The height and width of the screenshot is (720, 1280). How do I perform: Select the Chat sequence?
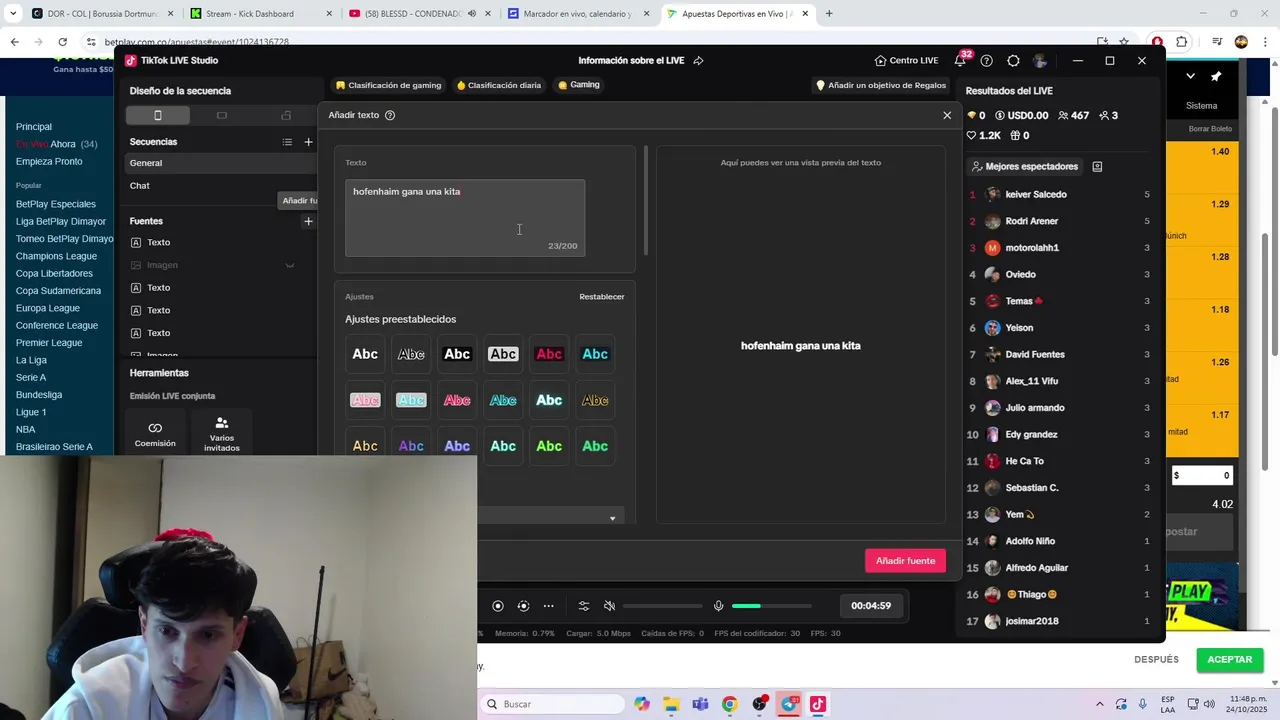coord(220,186)
